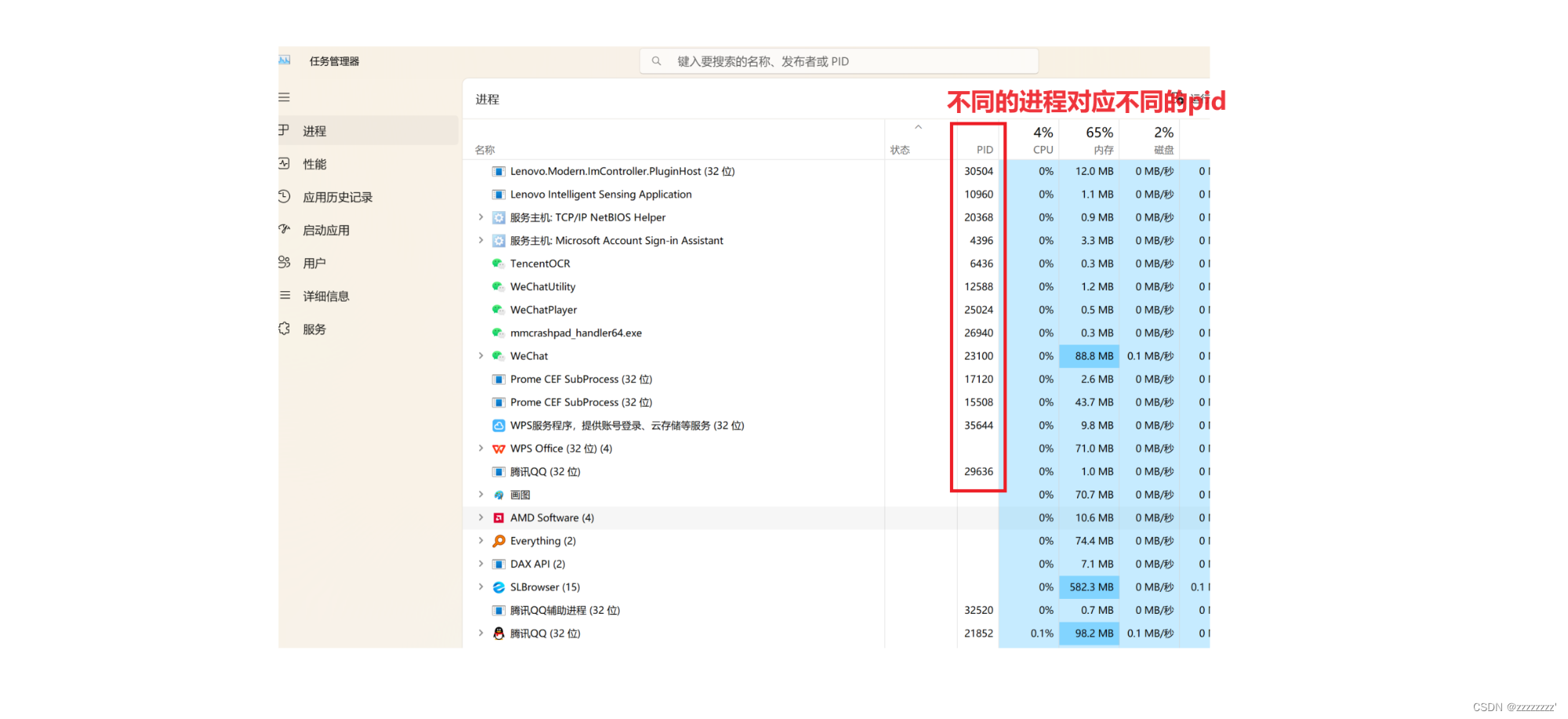Select the 腾讯QQ辅助进程 (32 位) row
This screenshot has width=1568, height=719.
(836, 611)
